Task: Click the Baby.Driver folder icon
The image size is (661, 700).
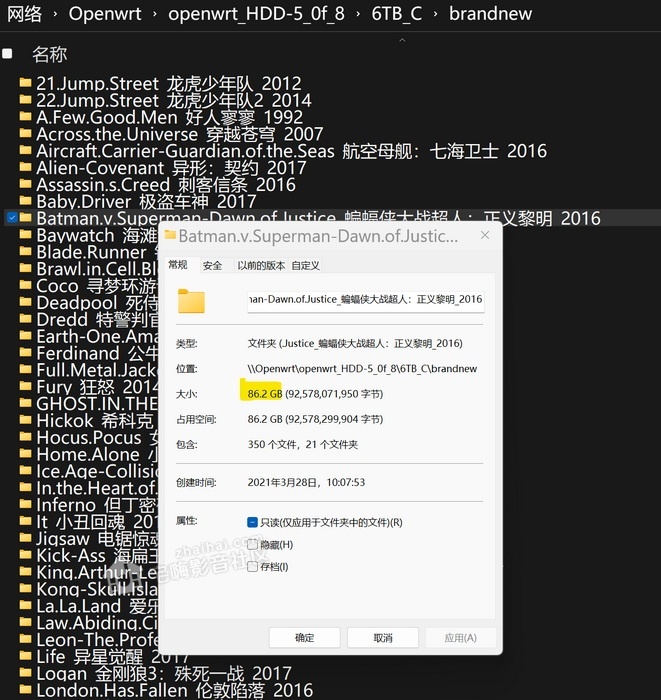Action: (x=25, y=201)
